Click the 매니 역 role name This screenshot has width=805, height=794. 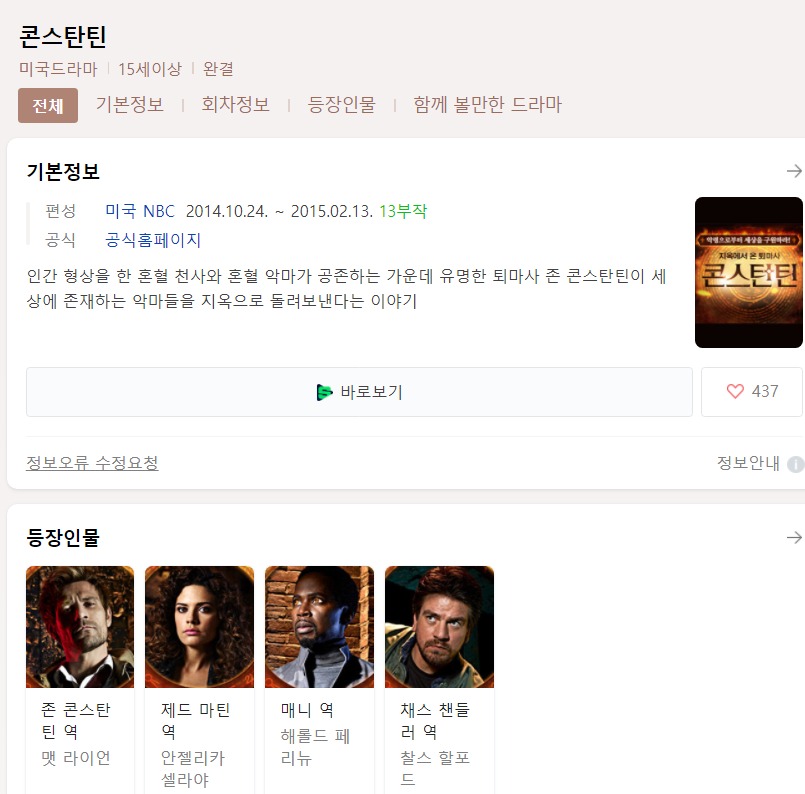[x=307, y=710]
